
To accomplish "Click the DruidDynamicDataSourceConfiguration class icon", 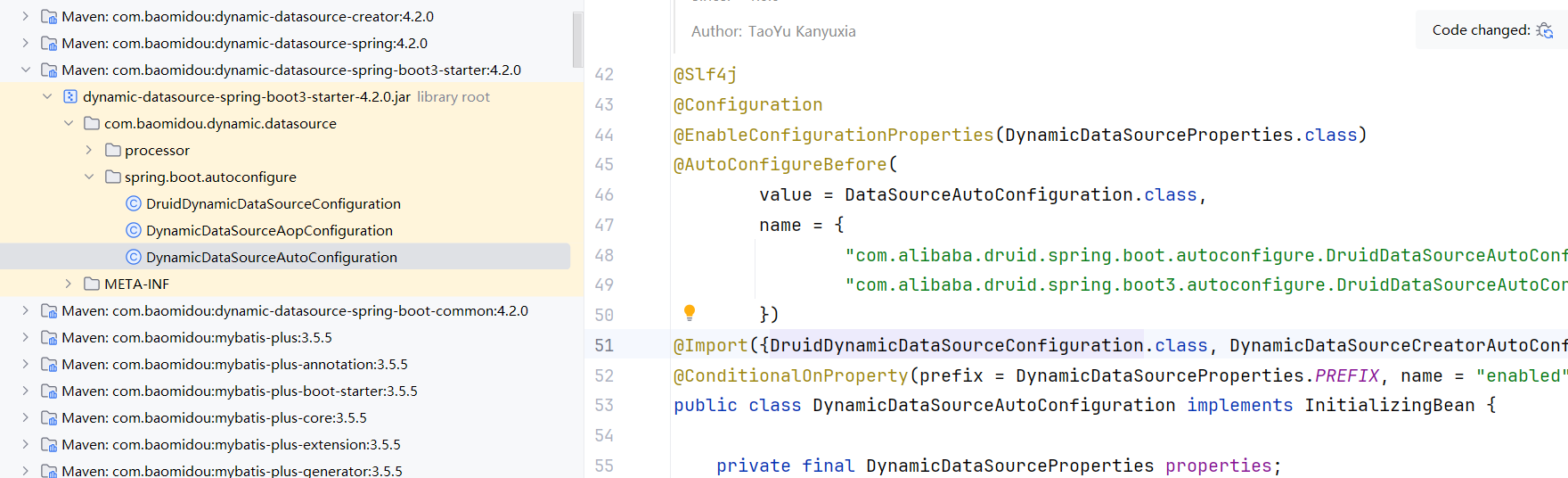I will 134,203.
